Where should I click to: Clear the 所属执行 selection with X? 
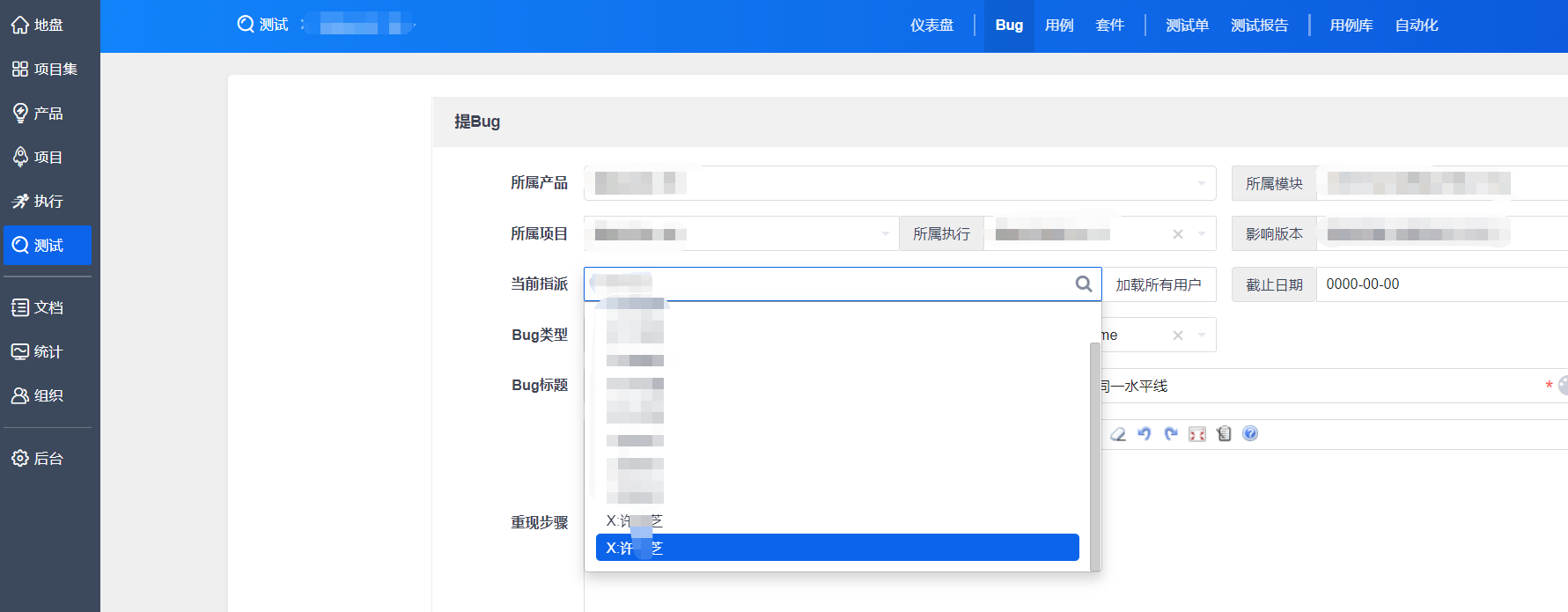click(1178, 234)
